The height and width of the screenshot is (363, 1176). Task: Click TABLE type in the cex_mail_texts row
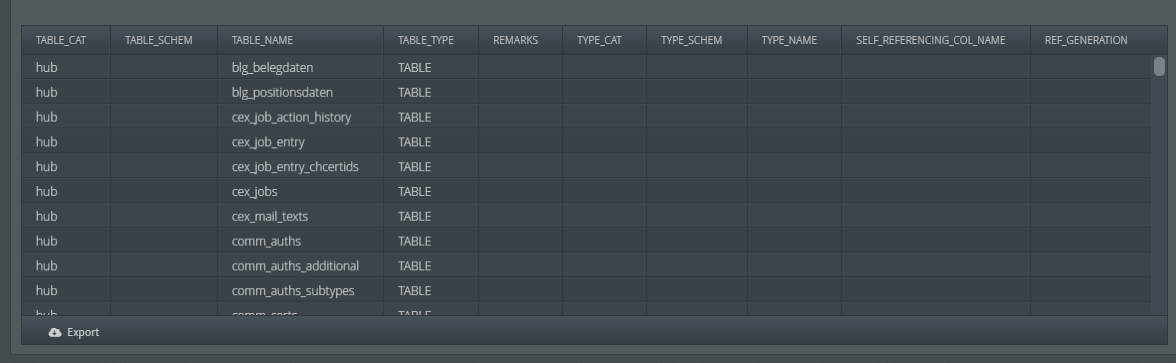point(415,216)
